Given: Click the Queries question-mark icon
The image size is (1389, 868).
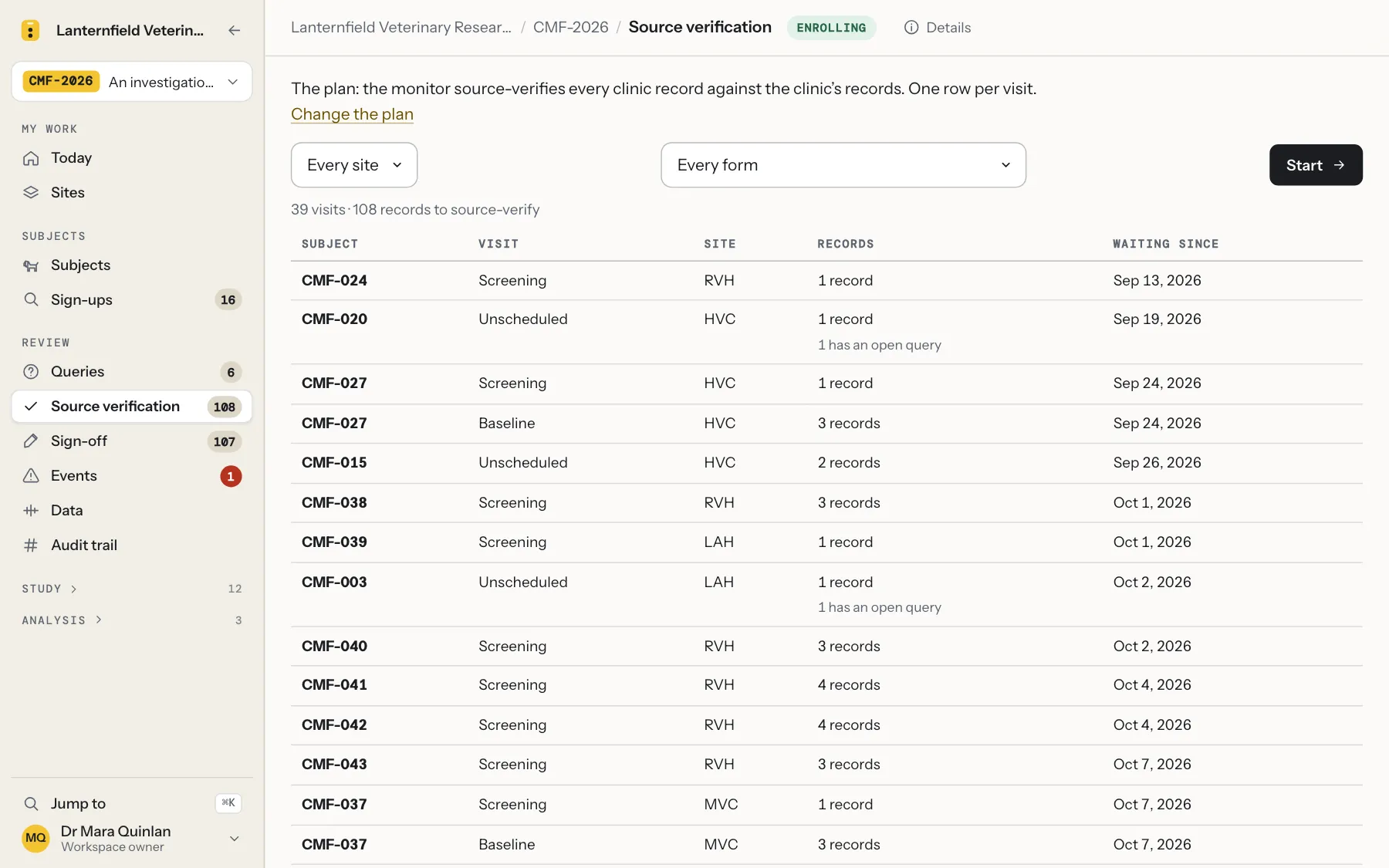Looking at the screenshot, I should point(31,372).
